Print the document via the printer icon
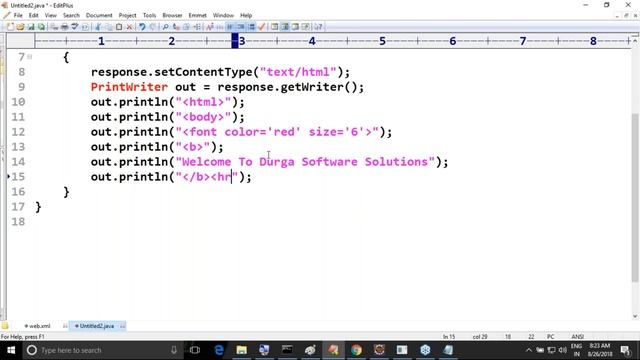Image resolution: width=640 pixels, height=360 pixels. pyautogui.click(x=64, y=27)
